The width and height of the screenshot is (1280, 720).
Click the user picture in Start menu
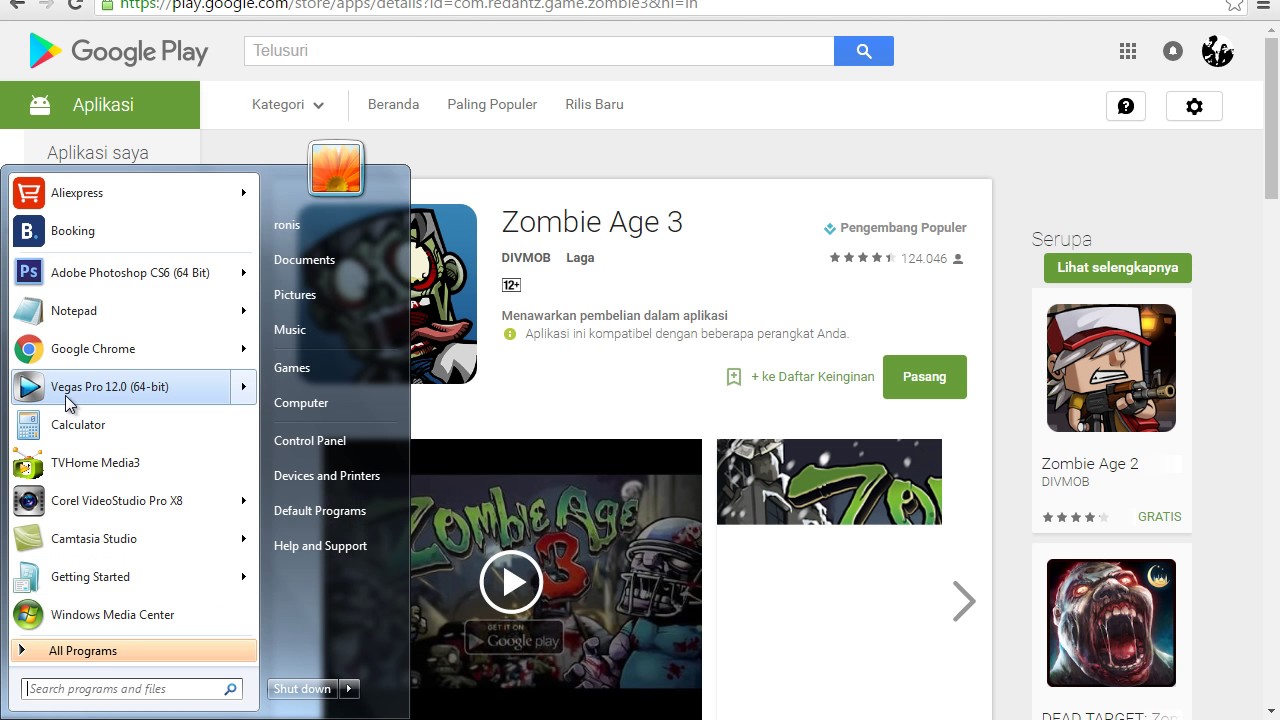336,167
